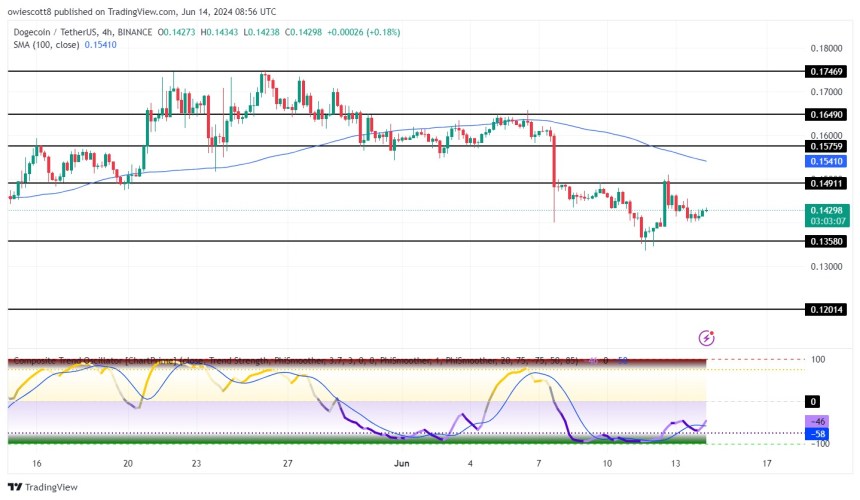
Task: Click the Jun label on time axis
Action: 401,463
